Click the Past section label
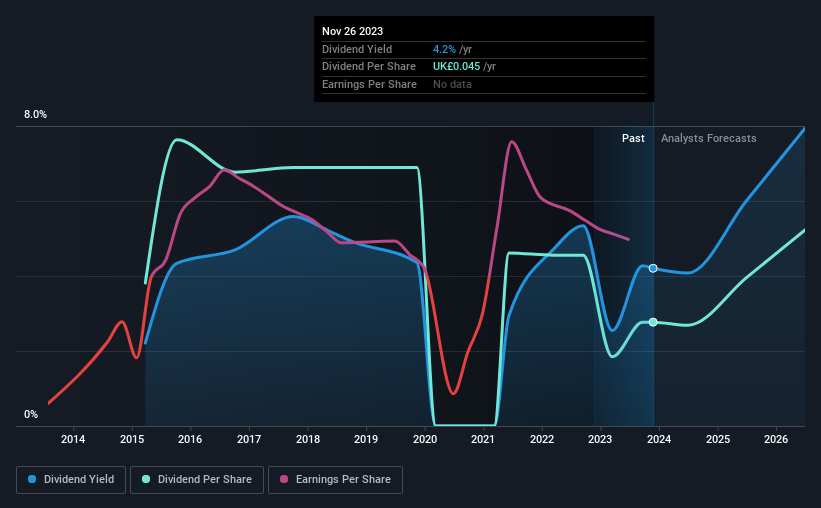 coord(633,138)
